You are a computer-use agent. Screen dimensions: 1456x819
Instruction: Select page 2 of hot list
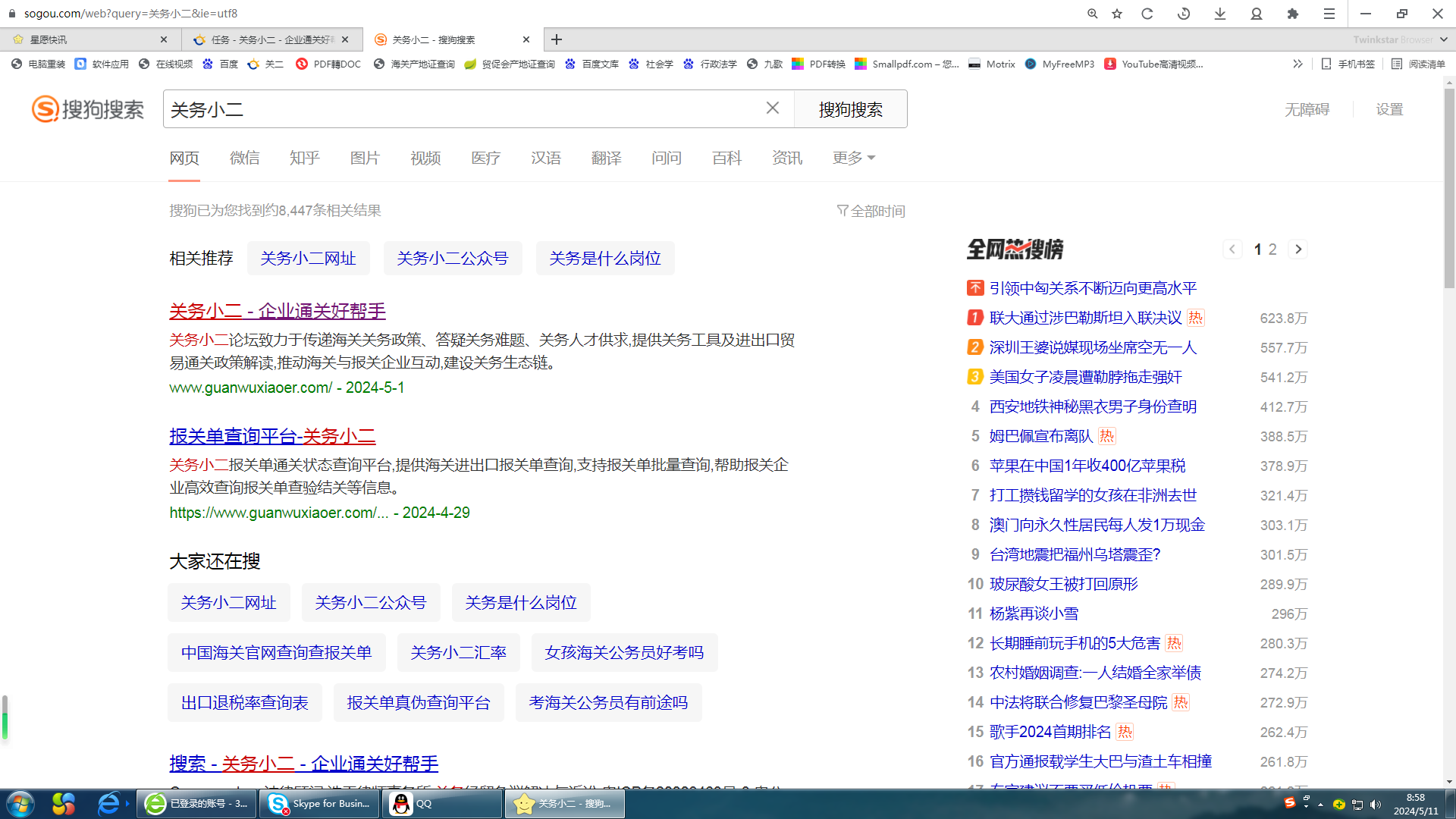pos(1272,249)
